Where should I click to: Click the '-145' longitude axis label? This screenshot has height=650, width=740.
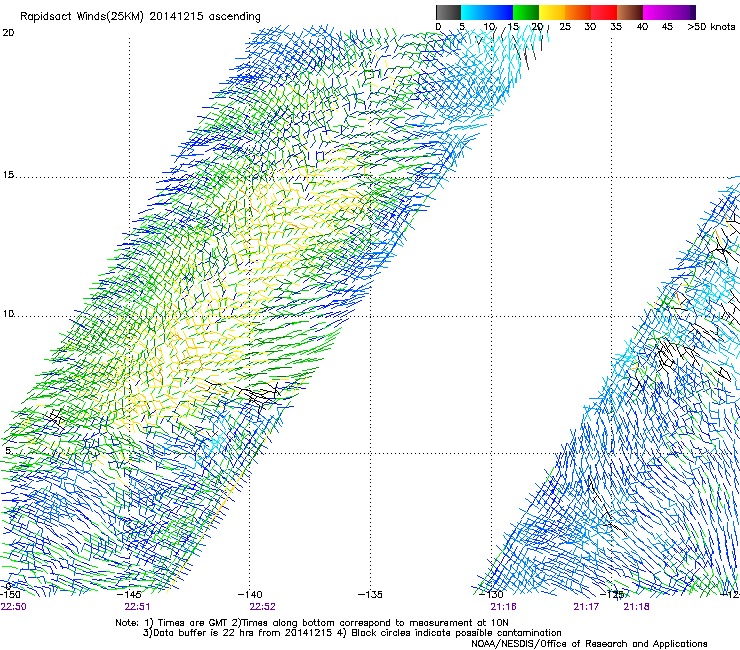click(x=129, y=595)
